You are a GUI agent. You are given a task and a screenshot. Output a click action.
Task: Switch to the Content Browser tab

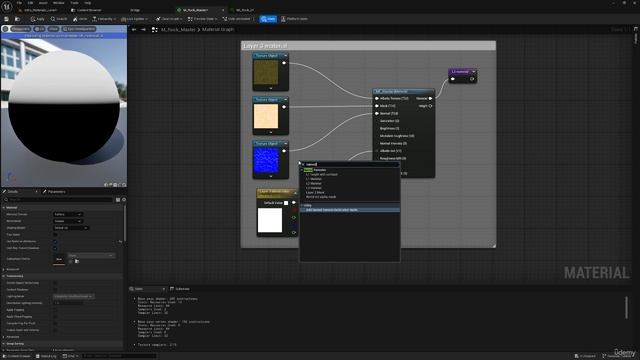pos(87,10)
